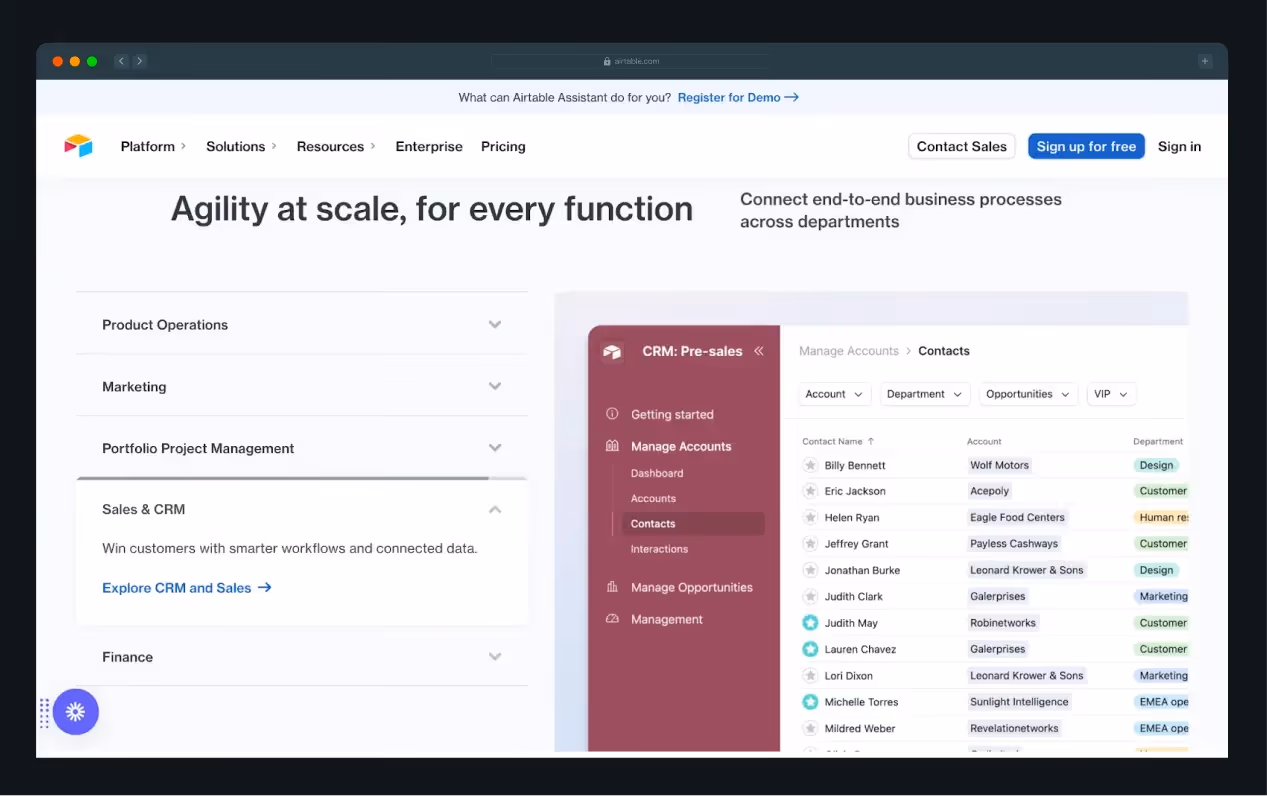This screenshot has width=1267, height=796.
Task: Open VIP filter dropdown
Action: [1112, 394]
